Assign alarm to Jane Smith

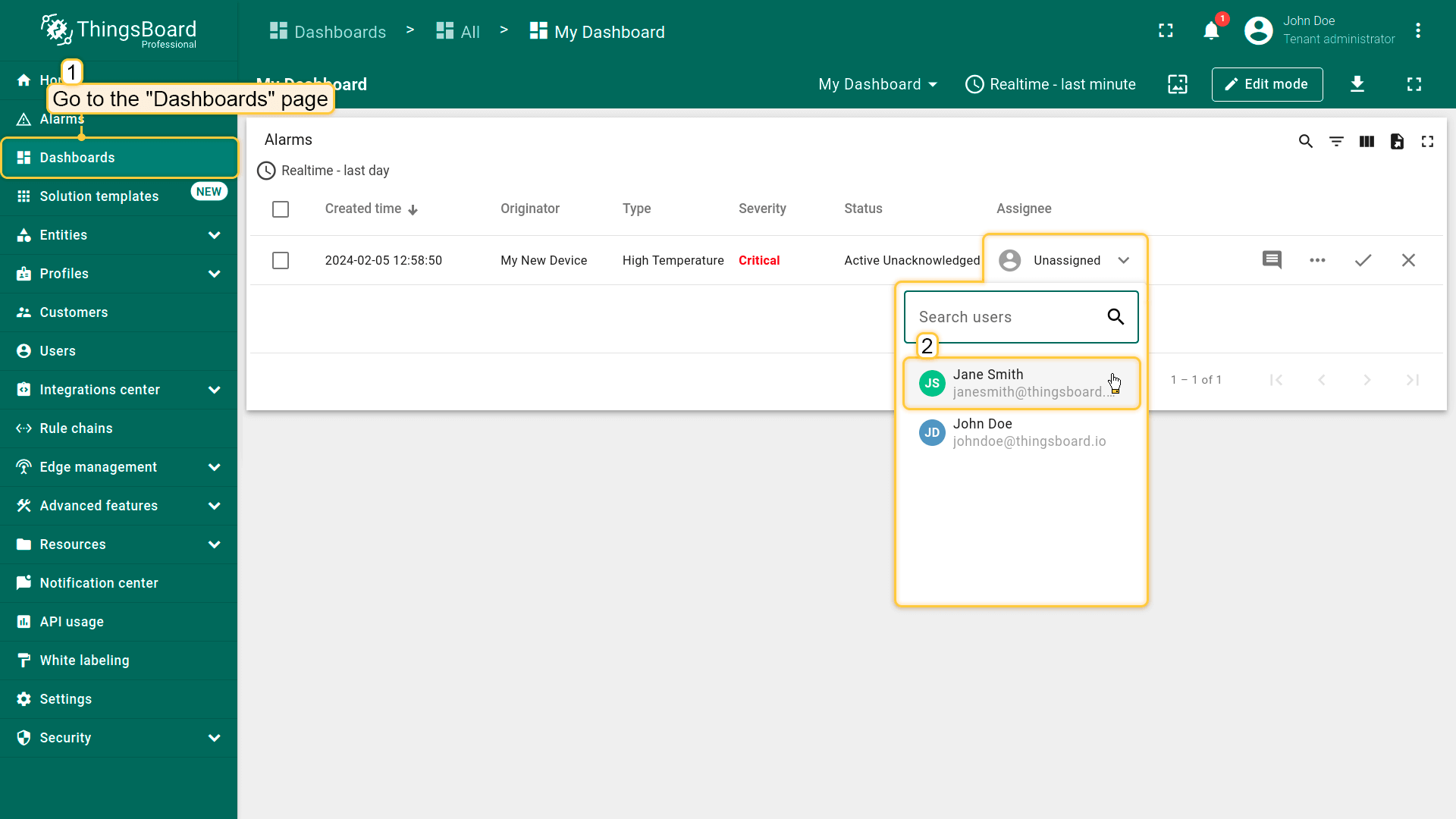pyautogui.click(x=1021, y=383)
